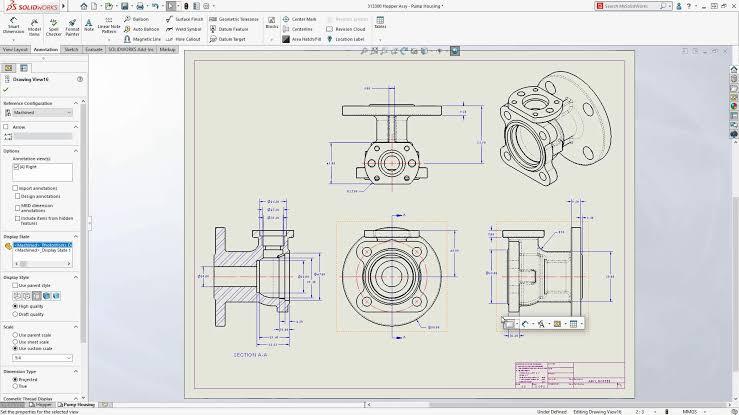739x415 pixels.
Task: Choose Linear Note Pattern tool
Action: point(109,25)
